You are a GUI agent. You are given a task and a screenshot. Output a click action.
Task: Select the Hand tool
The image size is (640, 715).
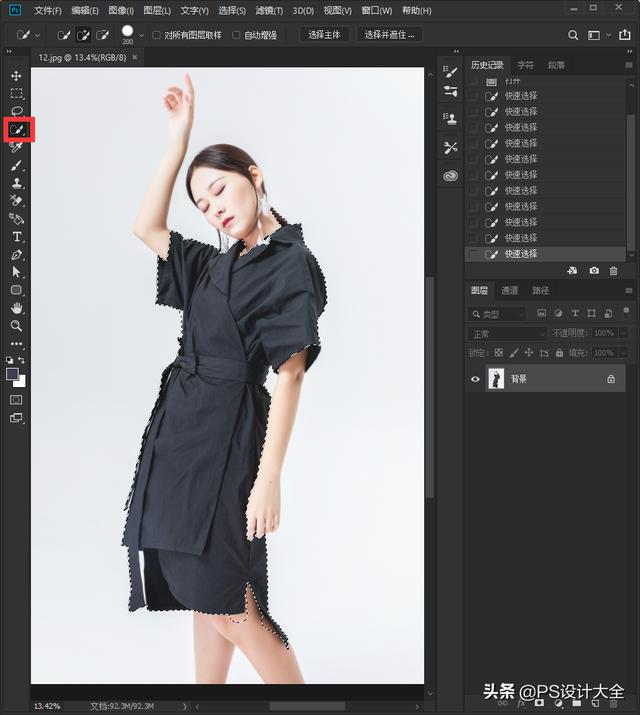click(x=16, y=308)
